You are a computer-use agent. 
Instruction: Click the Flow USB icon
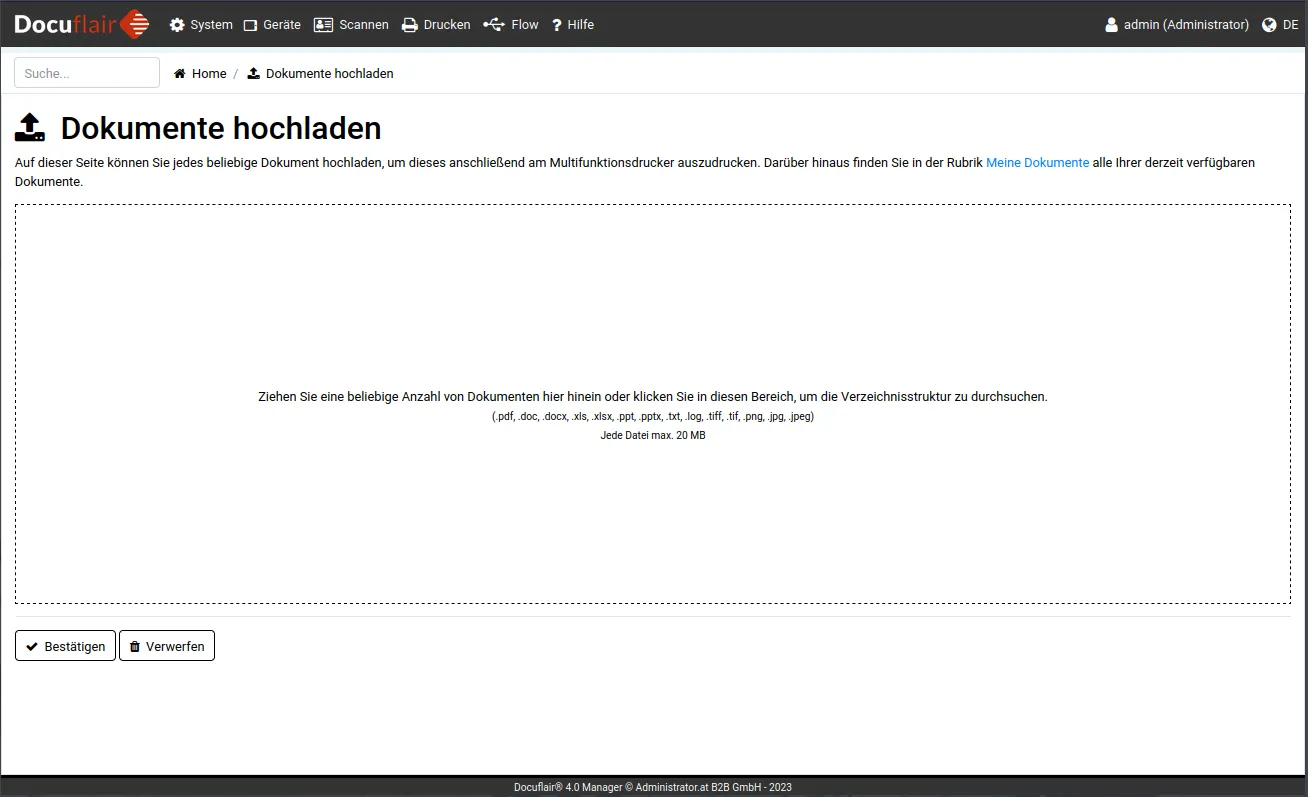click(494, 25)
